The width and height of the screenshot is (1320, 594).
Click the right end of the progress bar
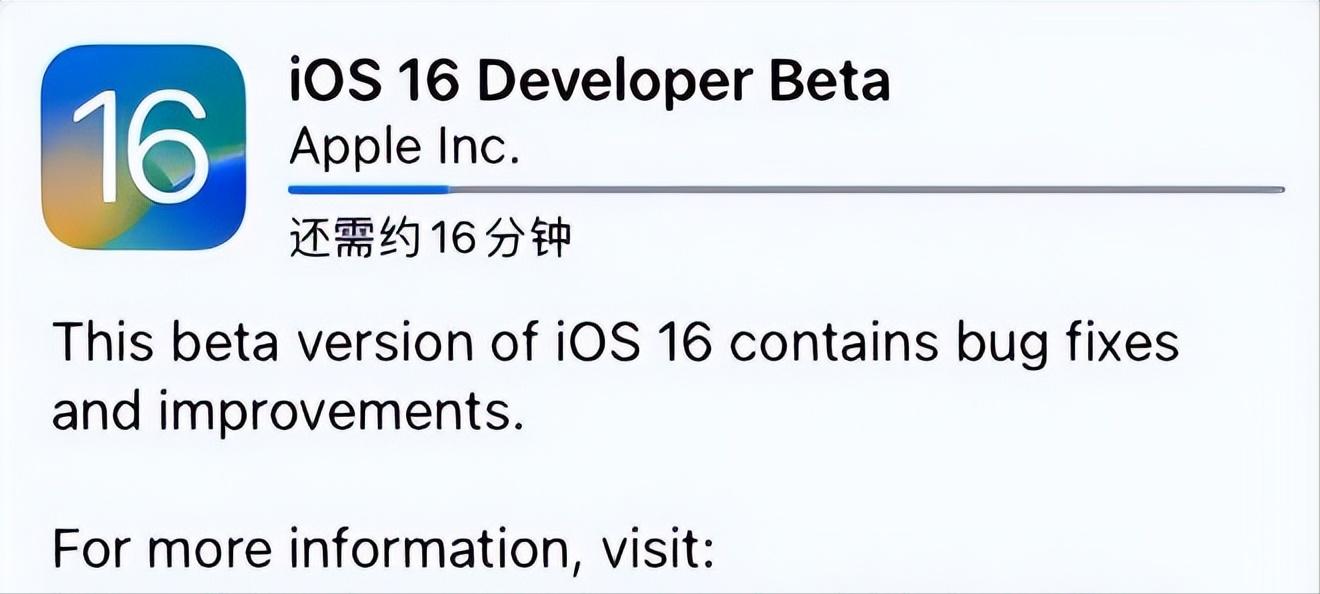pos(1278,188)
